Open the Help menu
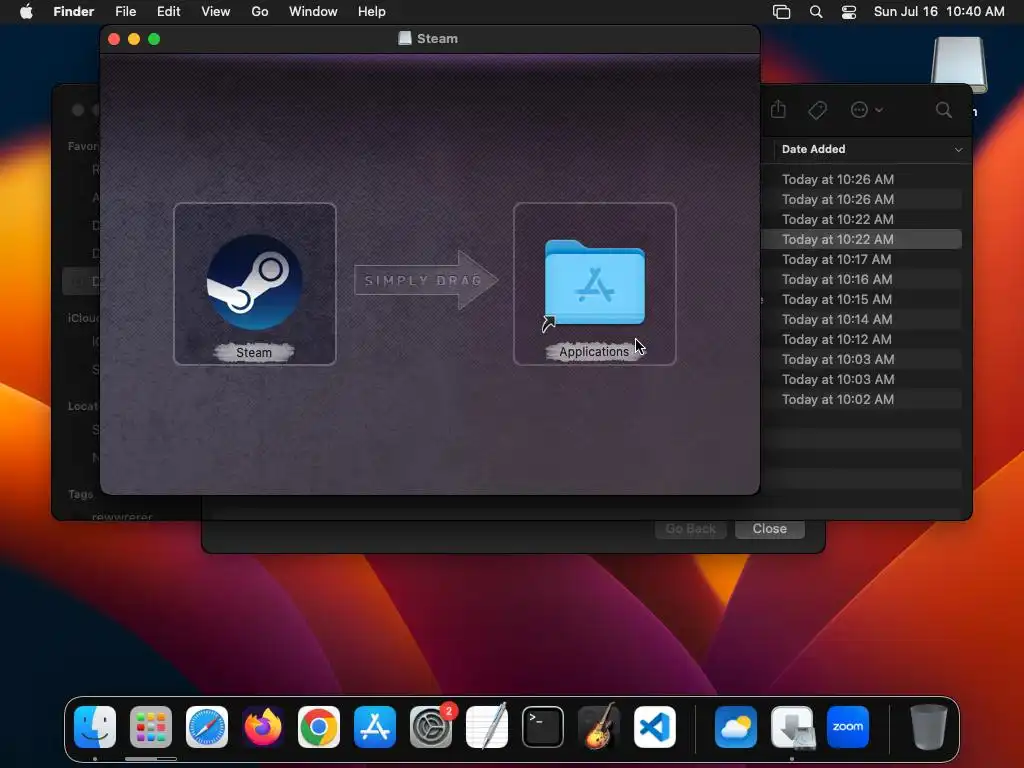 pos(372,12)
